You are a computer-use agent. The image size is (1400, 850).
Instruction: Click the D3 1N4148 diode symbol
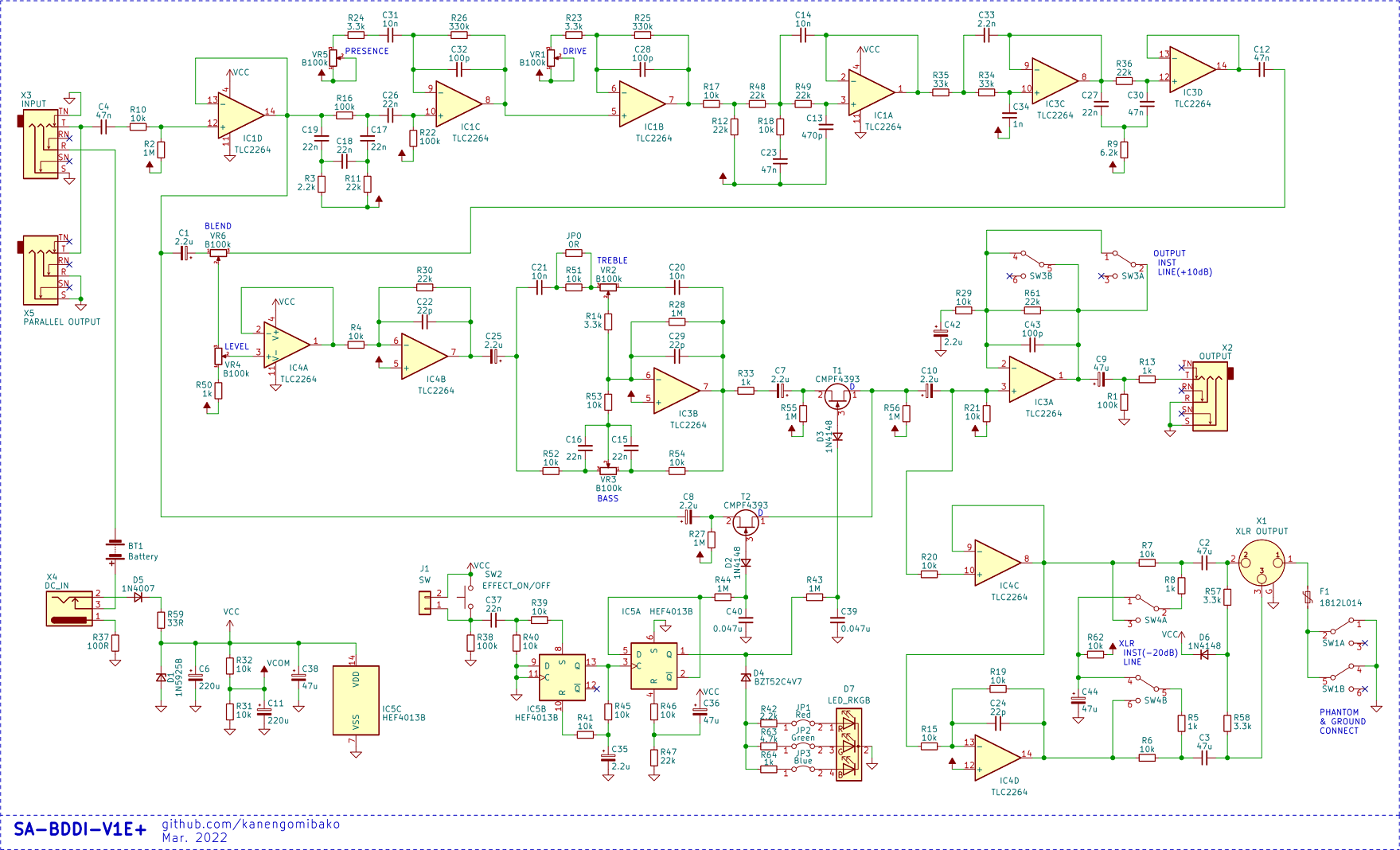pos(837,436)
